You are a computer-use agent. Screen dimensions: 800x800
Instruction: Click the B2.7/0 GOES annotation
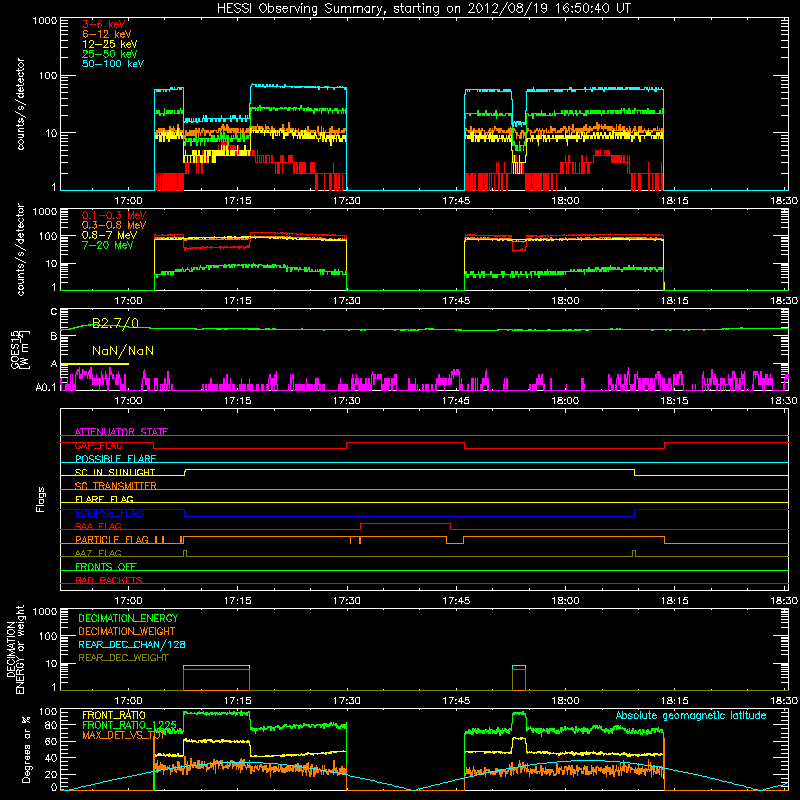[115, 323]
